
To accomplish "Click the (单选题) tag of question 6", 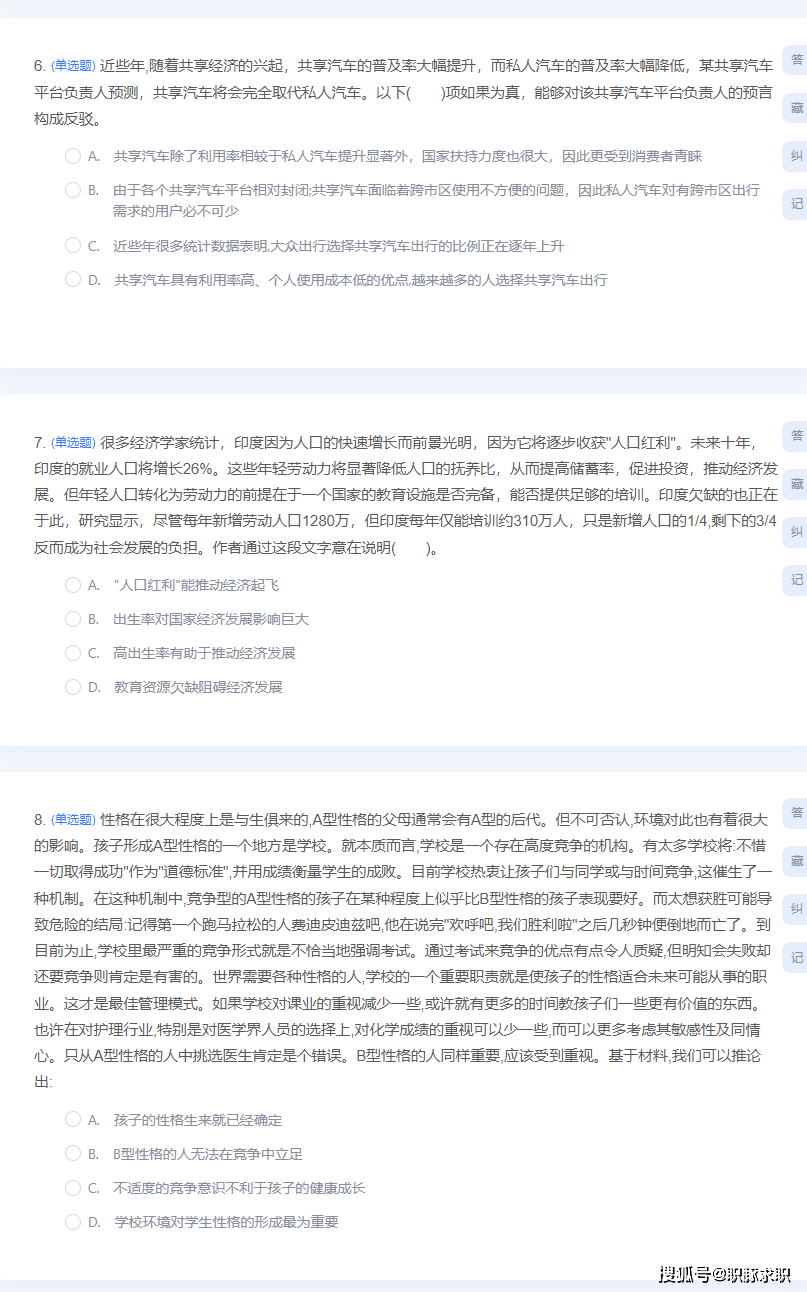I will click(x=73, y=65).
